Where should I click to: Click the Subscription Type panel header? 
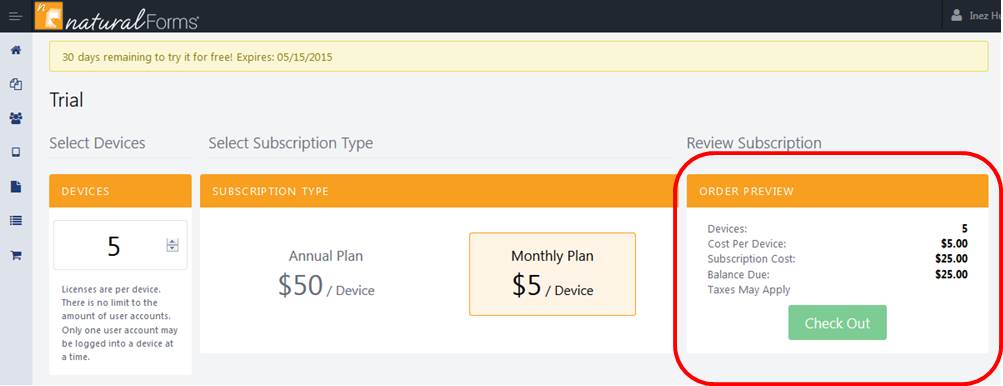(x=438, y=191)
